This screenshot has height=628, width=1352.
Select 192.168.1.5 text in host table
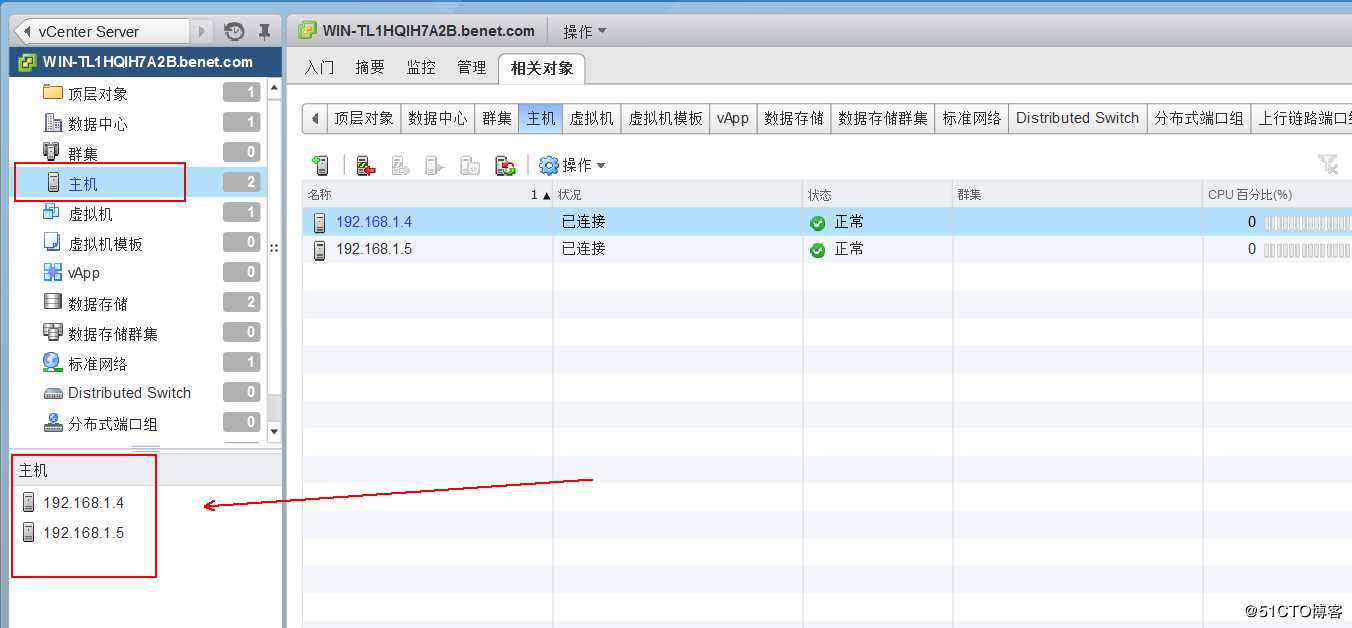tap(374, 249)
